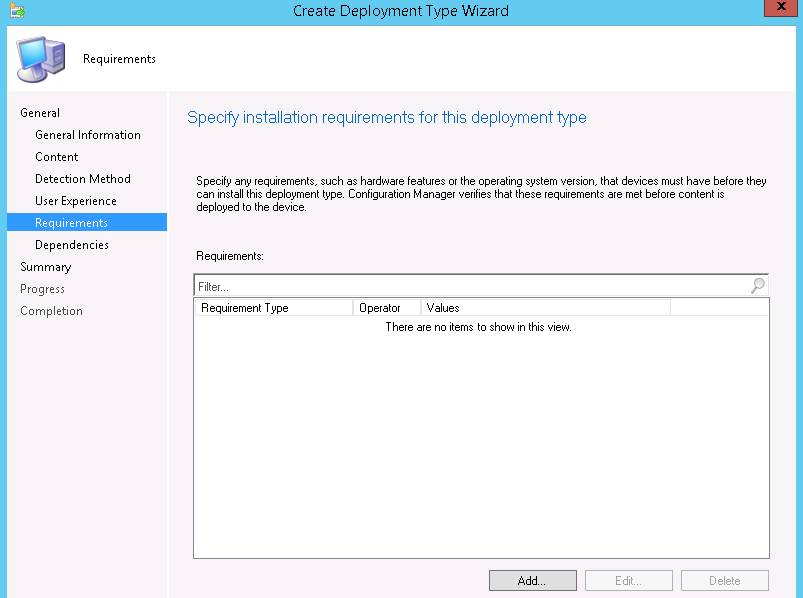Image resolution: width=803 pixels, height=598 pixels.
Task: Select the Requirements step
Action: (70, 222)
